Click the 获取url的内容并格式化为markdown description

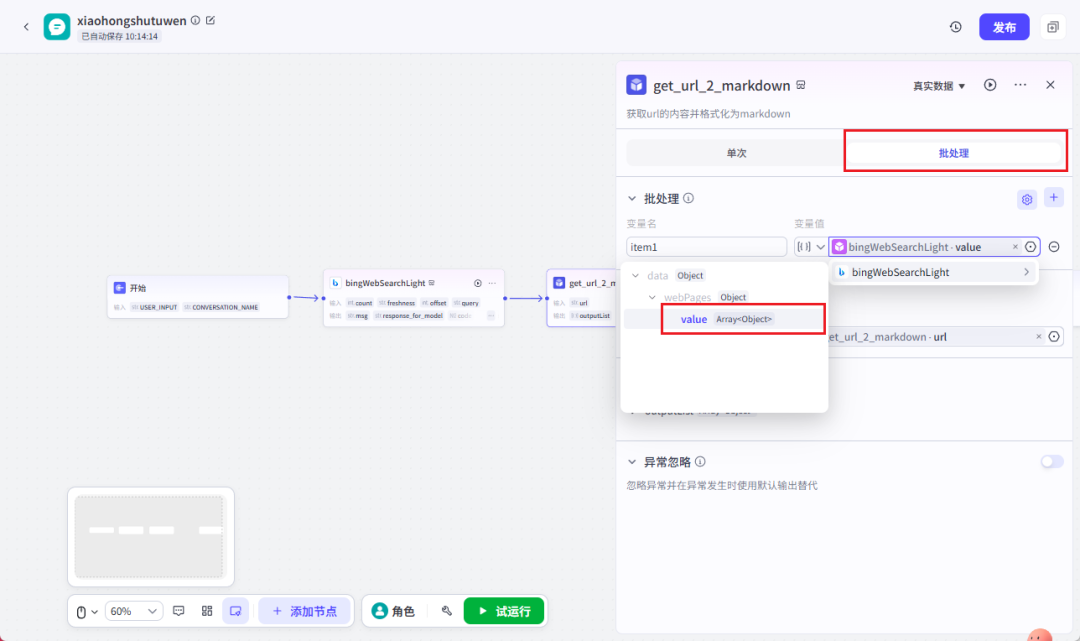pos(708,114)
